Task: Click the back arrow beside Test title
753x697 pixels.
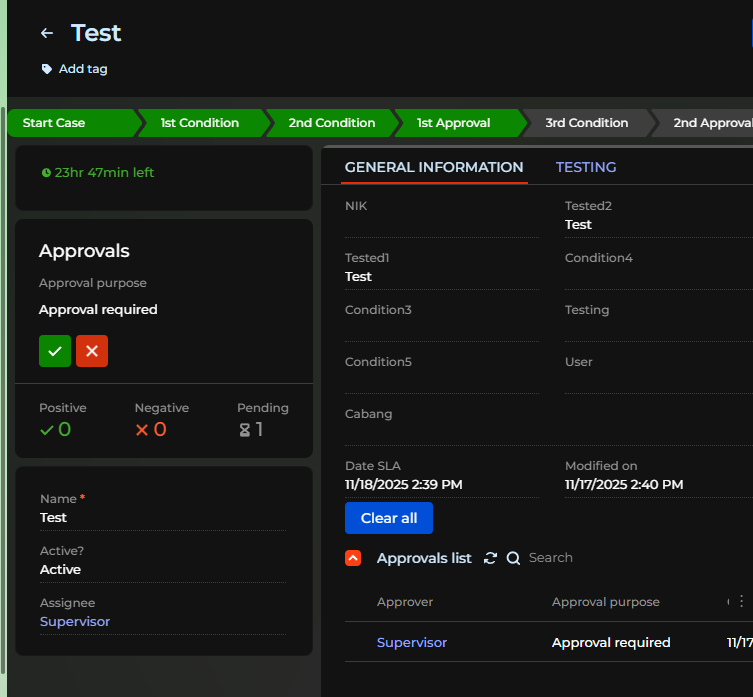Action: pos(46,33)
